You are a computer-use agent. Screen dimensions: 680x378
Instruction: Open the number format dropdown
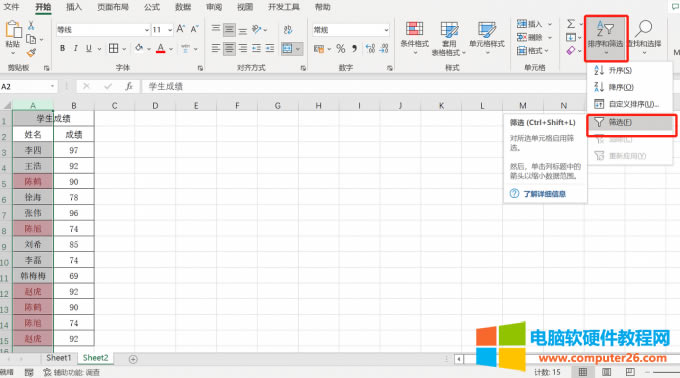[386, 30]
